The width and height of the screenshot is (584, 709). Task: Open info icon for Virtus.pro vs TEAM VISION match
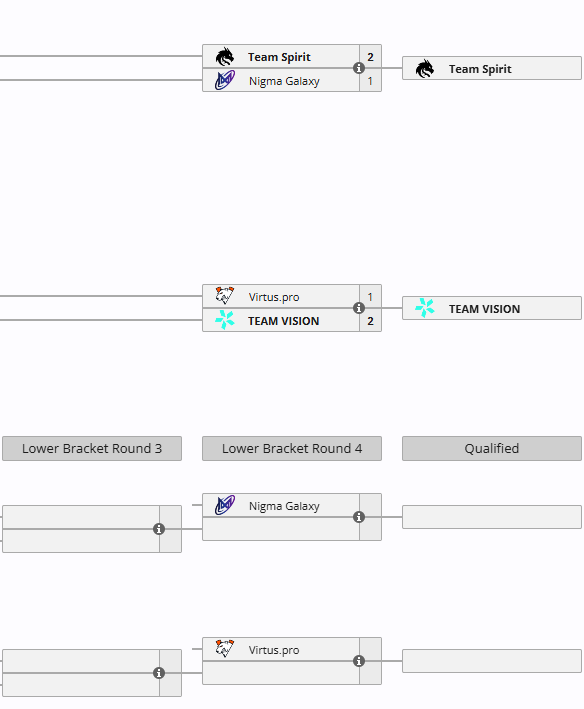(x=359, y=308)
